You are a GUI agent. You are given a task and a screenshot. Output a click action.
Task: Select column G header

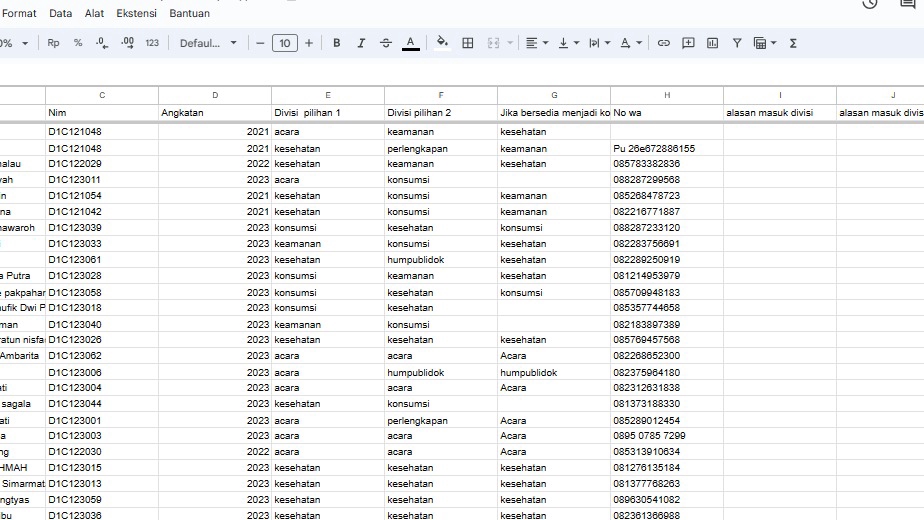tap(554, 95)
